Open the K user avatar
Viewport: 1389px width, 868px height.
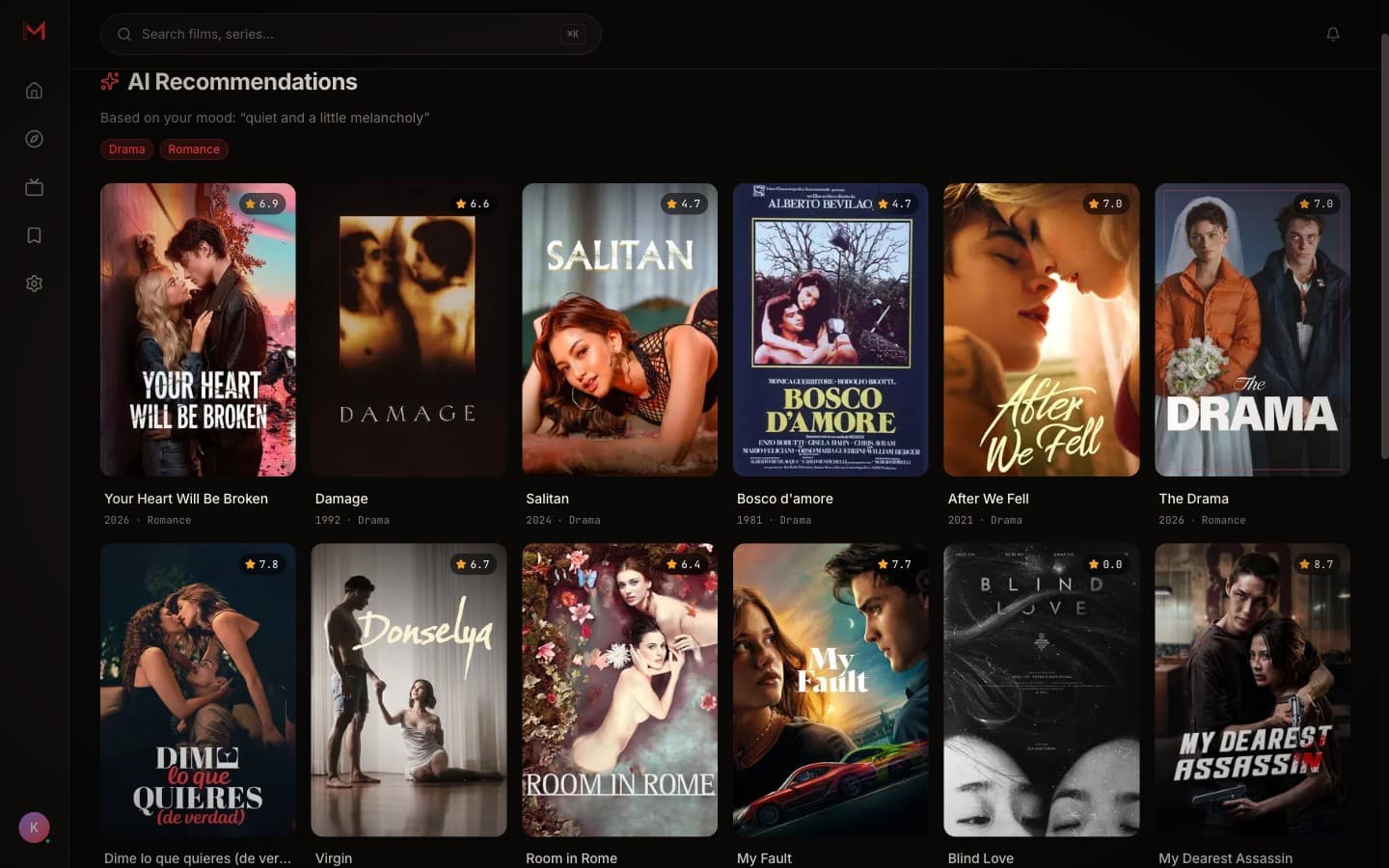tap(34, 827)
